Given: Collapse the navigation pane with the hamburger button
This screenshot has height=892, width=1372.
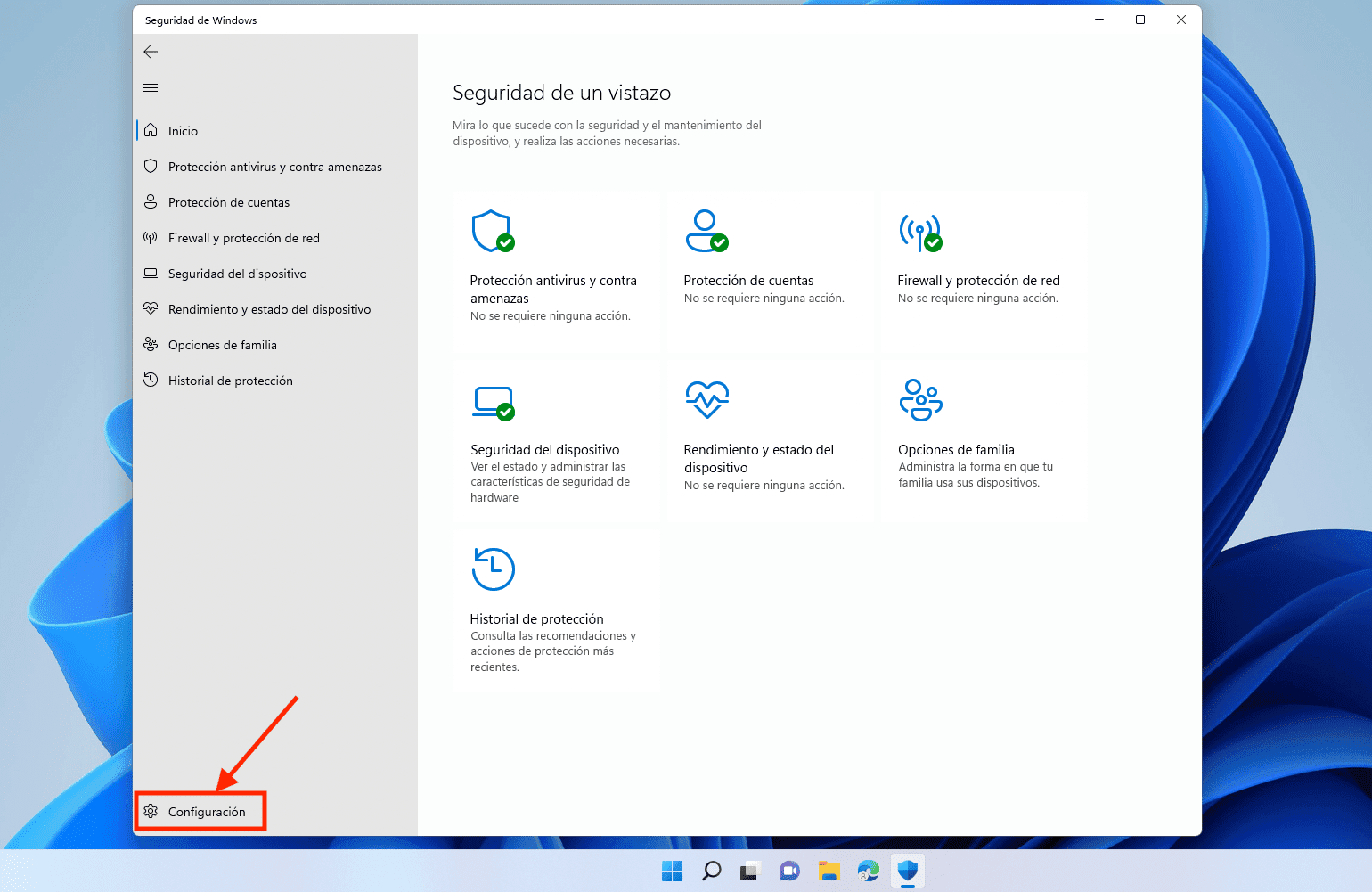Looking at the screenshot, I should (x=151, y=86).
